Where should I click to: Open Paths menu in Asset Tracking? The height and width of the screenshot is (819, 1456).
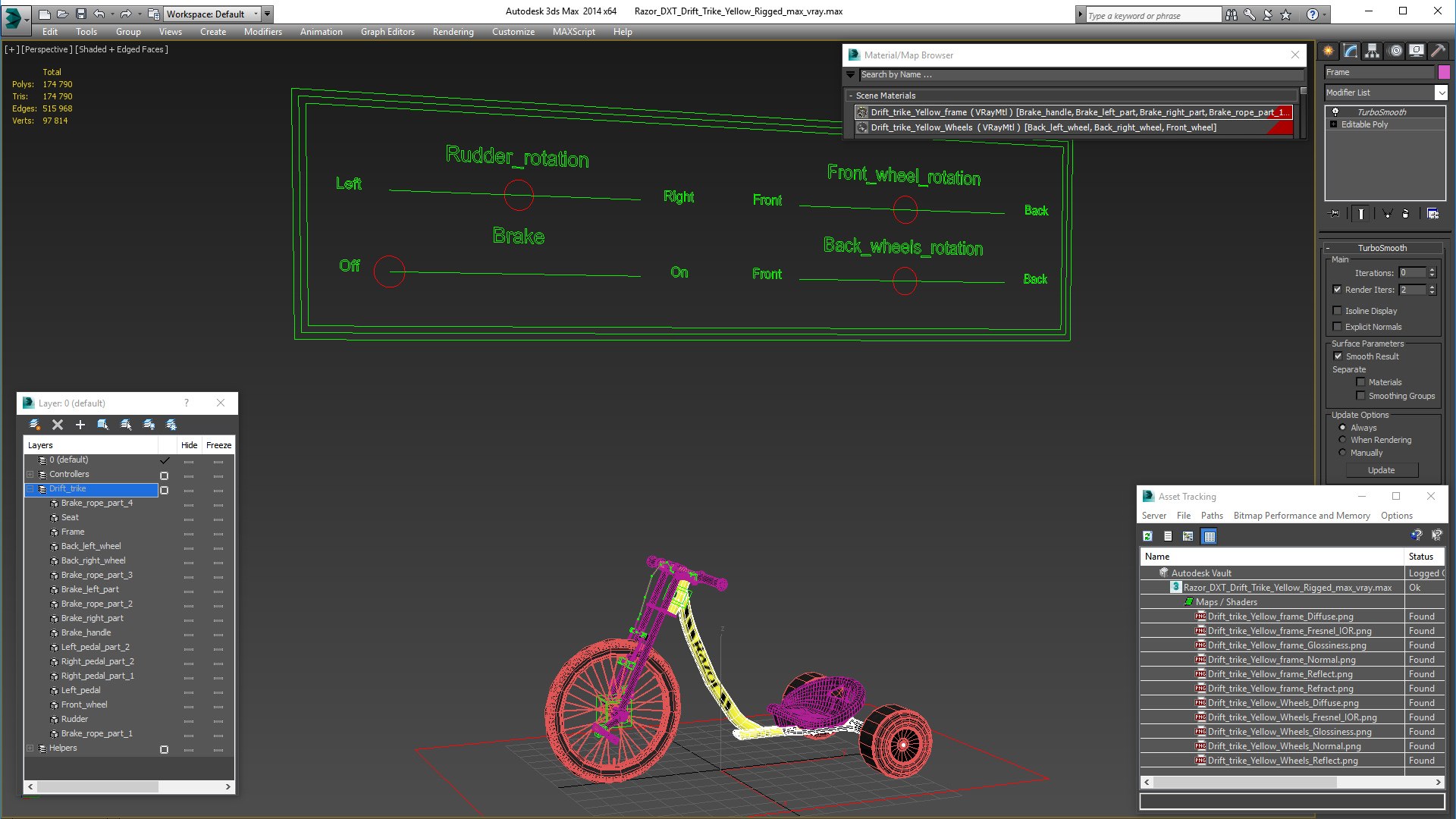1212,516
